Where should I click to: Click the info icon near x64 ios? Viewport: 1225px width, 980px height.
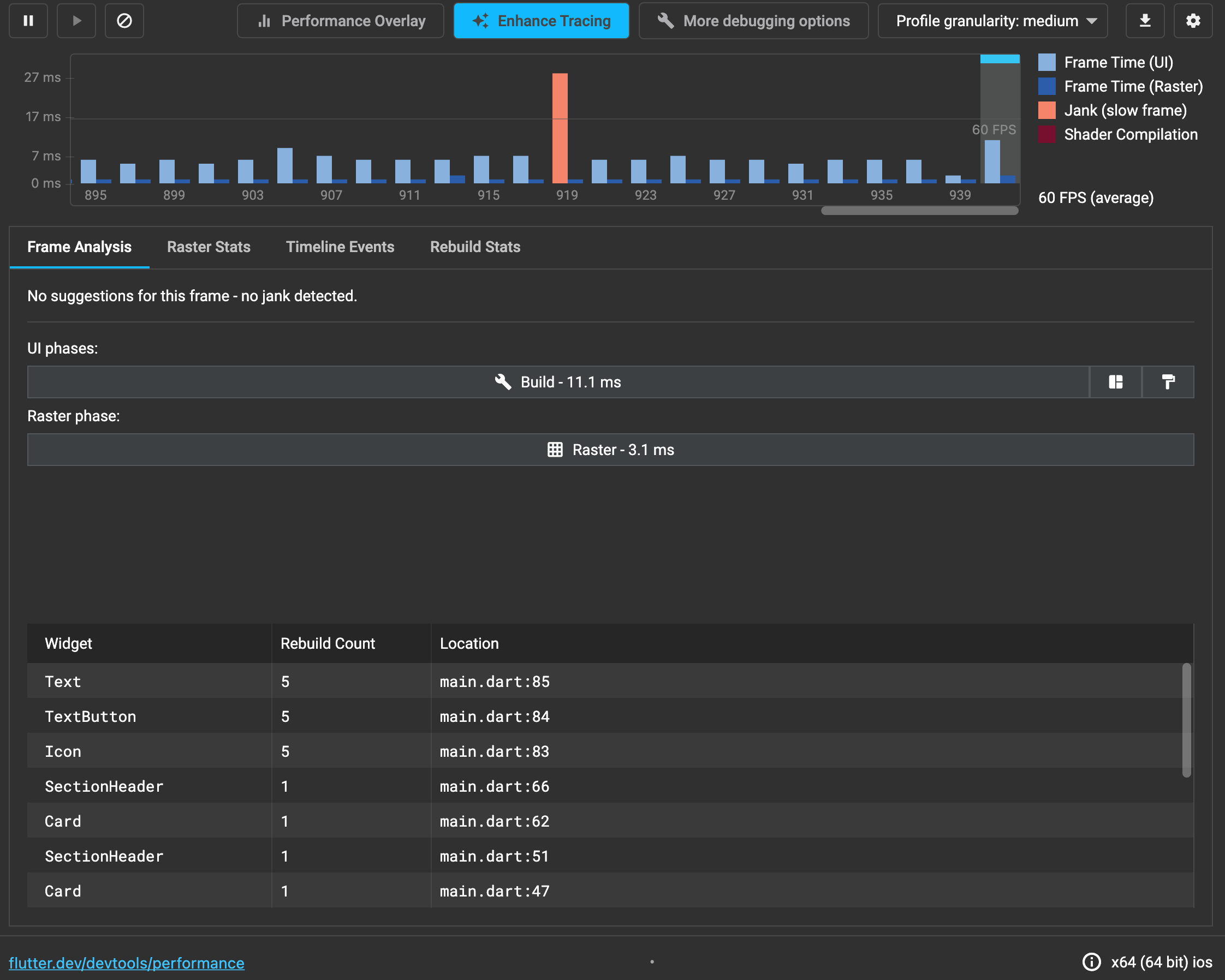click(1091, 962)
